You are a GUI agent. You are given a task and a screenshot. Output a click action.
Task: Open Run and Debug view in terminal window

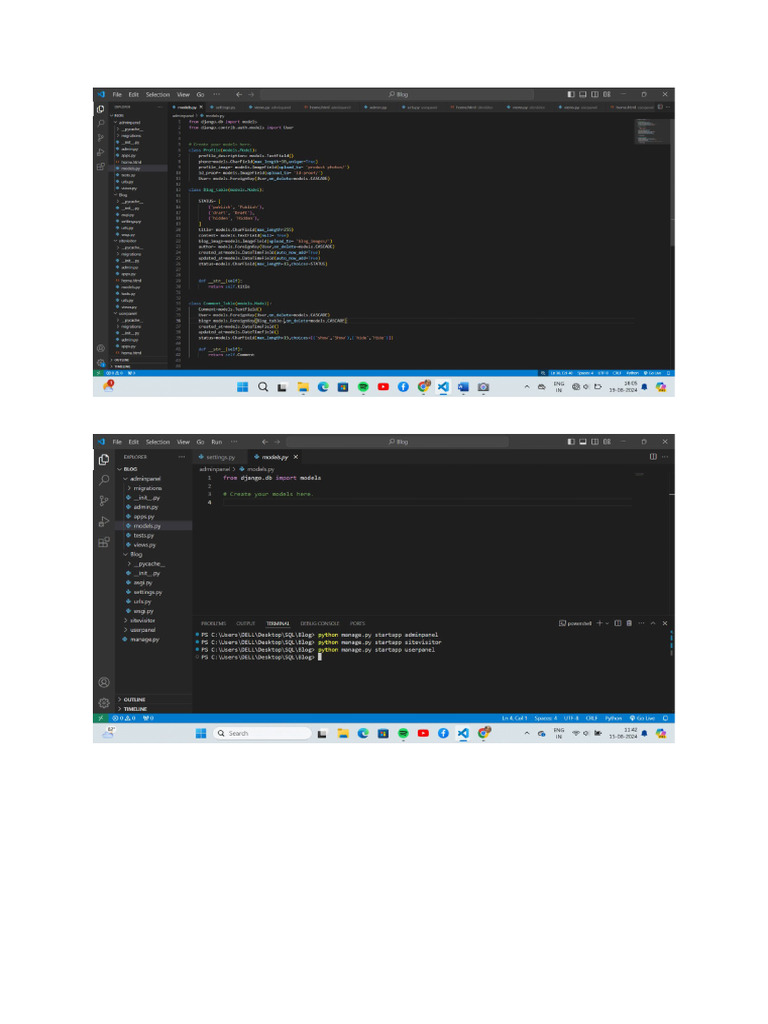(x=104, y=522)
